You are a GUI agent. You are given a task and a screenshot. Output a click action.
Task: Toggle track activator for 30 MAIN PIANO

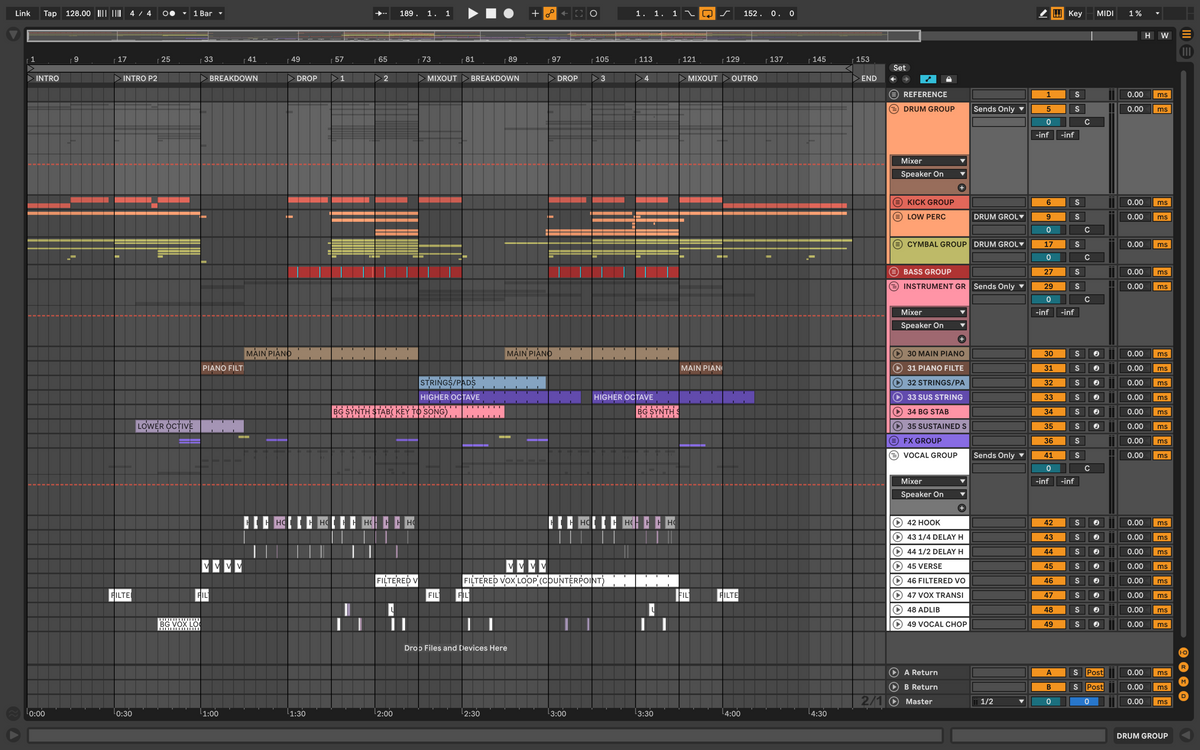pyautogui.click(x=1048, y=354)
